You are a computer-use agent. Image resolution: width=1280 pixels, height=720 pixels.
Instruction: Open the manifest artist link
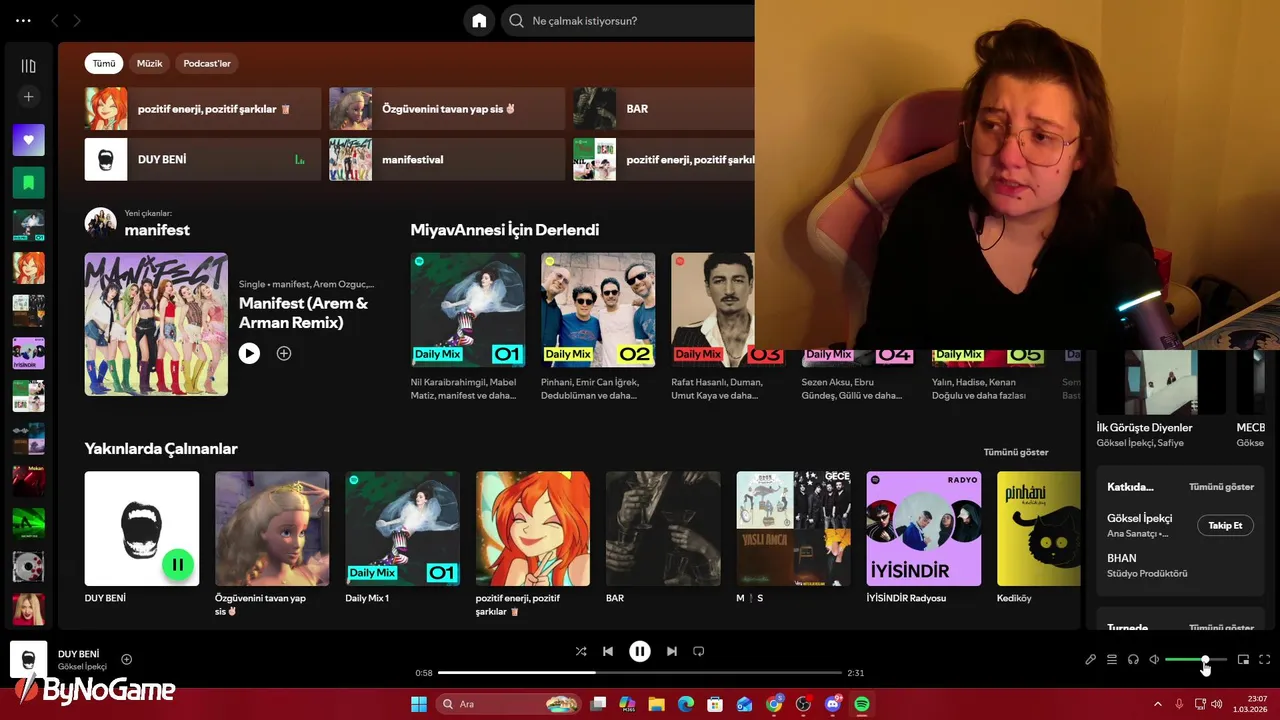157,230
